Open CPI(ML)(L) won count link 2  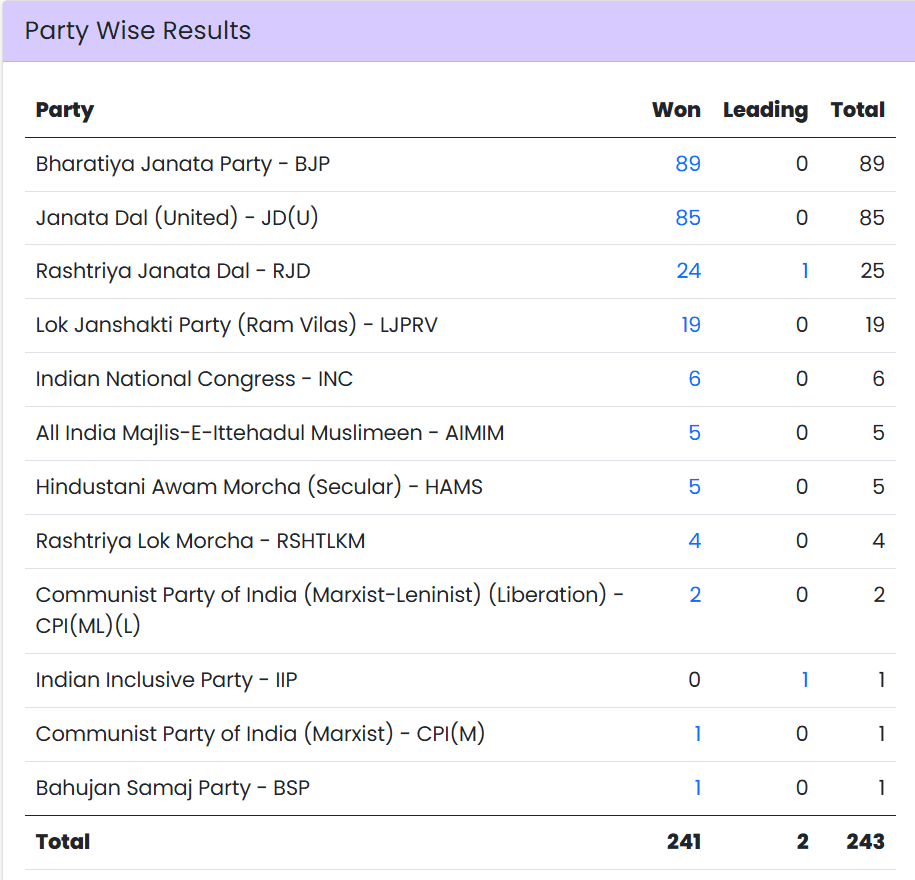coord(695,595)
